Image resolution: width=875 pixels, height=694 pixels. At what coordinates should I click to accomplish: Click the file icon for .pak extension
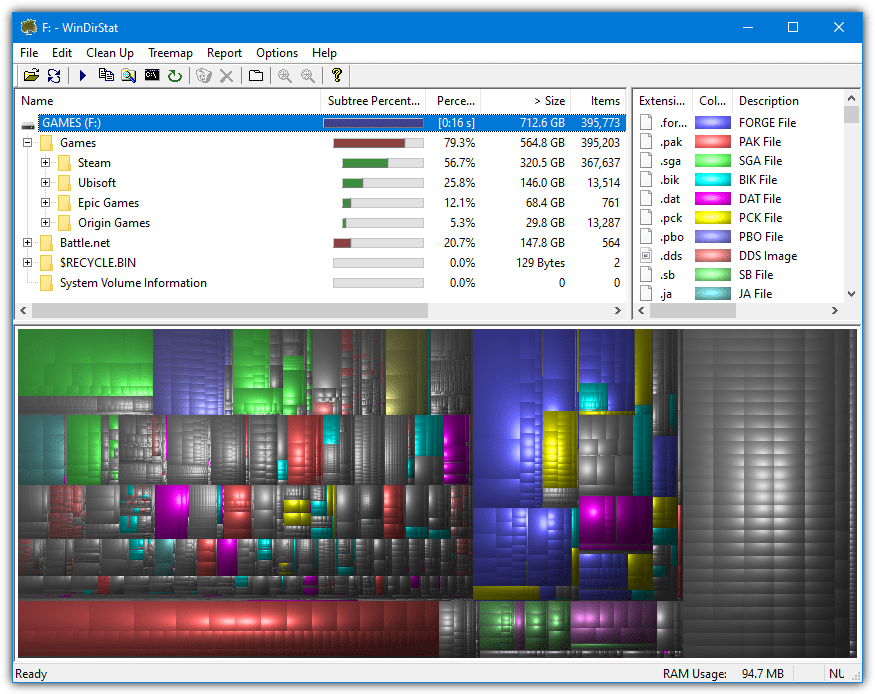[x=646, y=142]
